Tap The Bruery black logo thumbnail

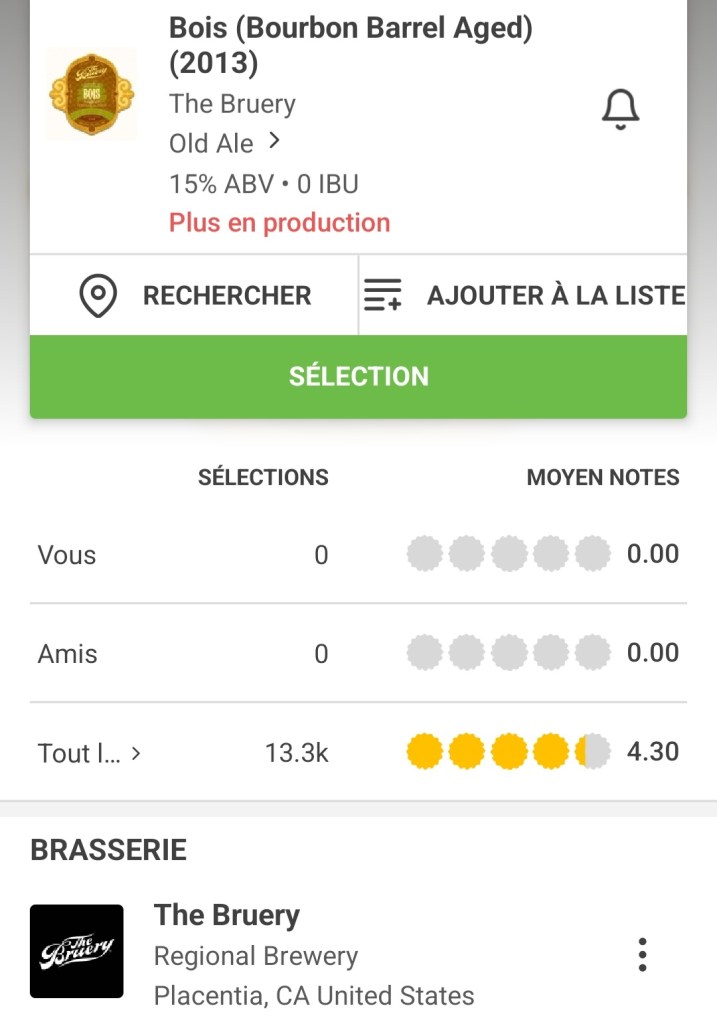(77, 951)
